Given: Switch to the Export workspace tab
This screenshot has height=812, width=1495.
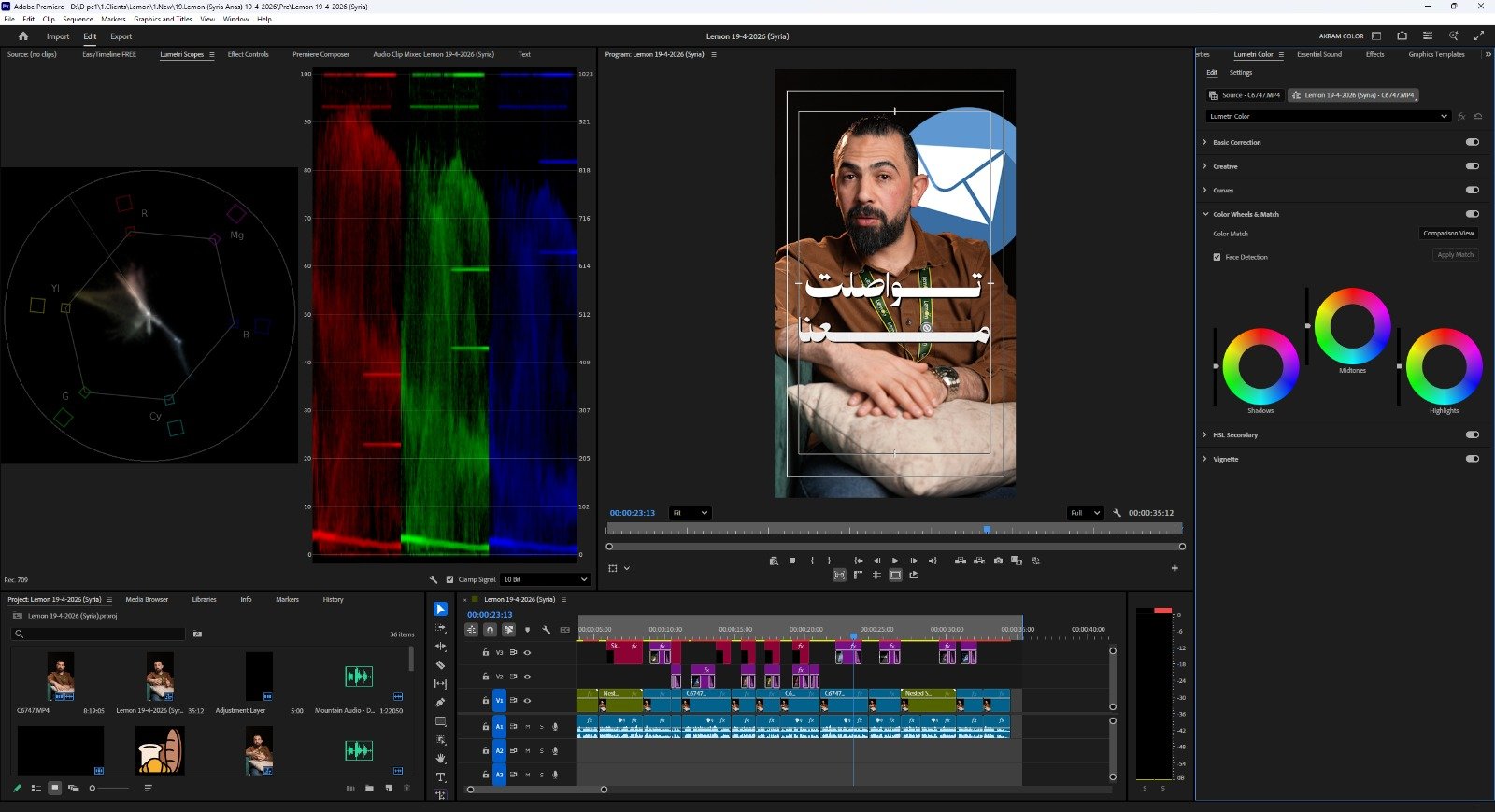Looking at the screenshot, I should (x=121, y=36).
